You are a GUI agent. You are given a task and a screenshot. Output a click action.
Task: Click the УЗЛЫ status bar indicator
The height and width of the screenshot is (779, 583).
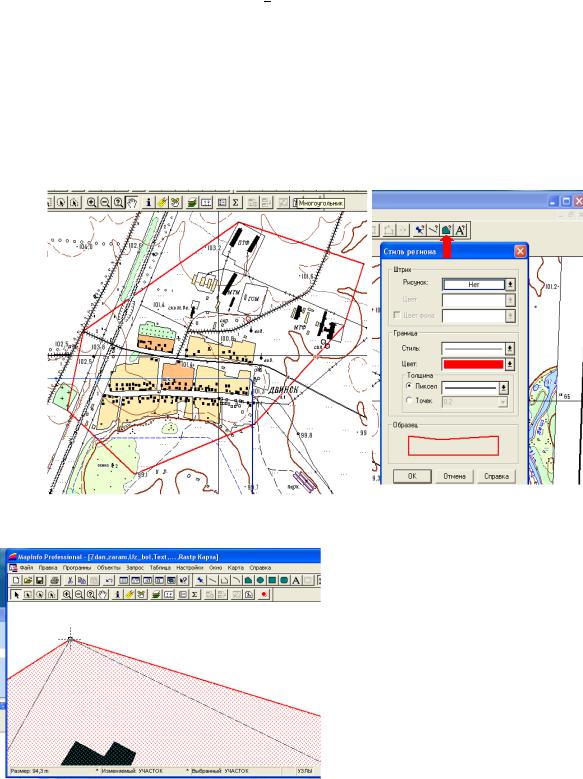tap(305, 771)
